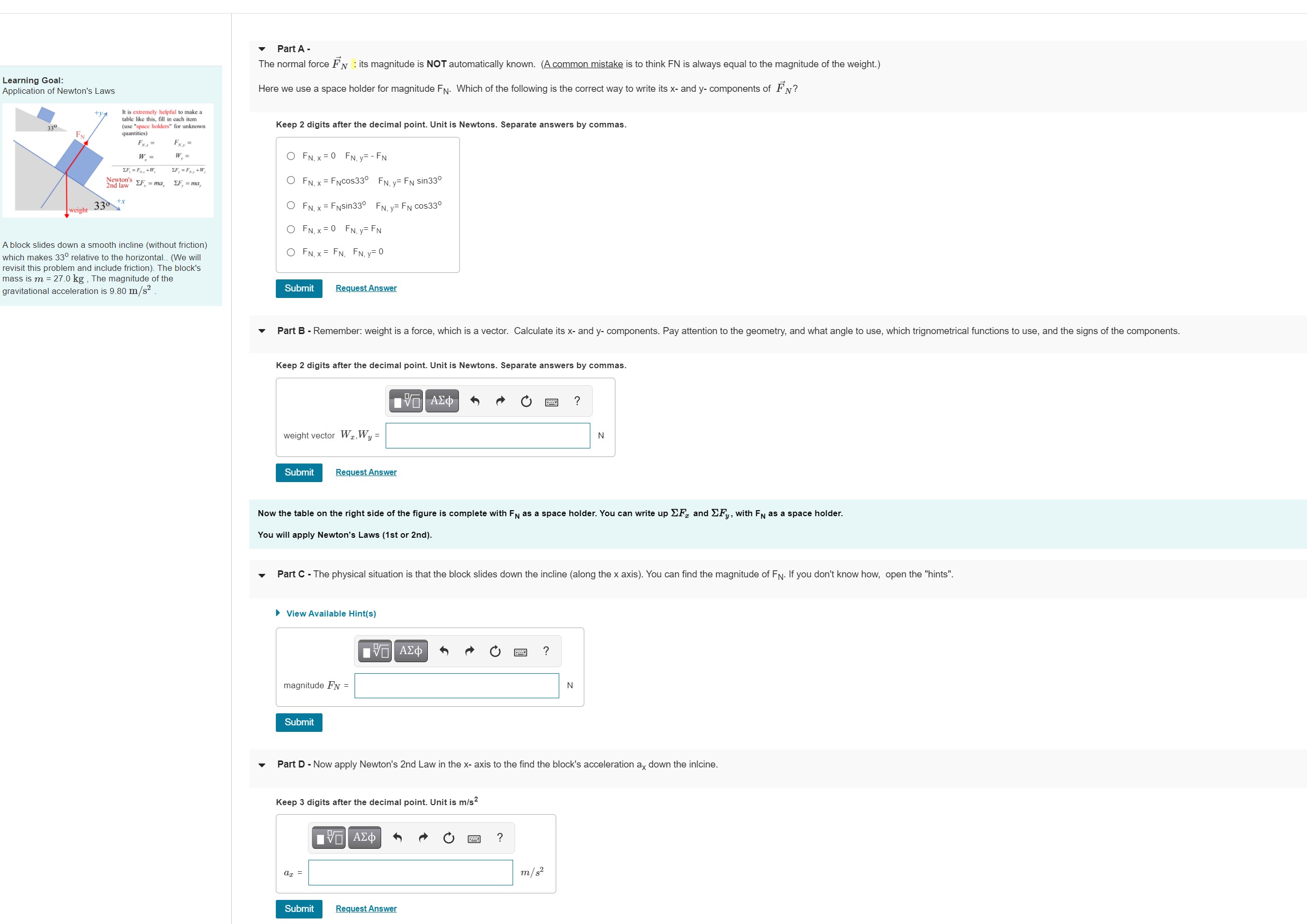Click redo arrow in Part B toolbar

point(501,401)
